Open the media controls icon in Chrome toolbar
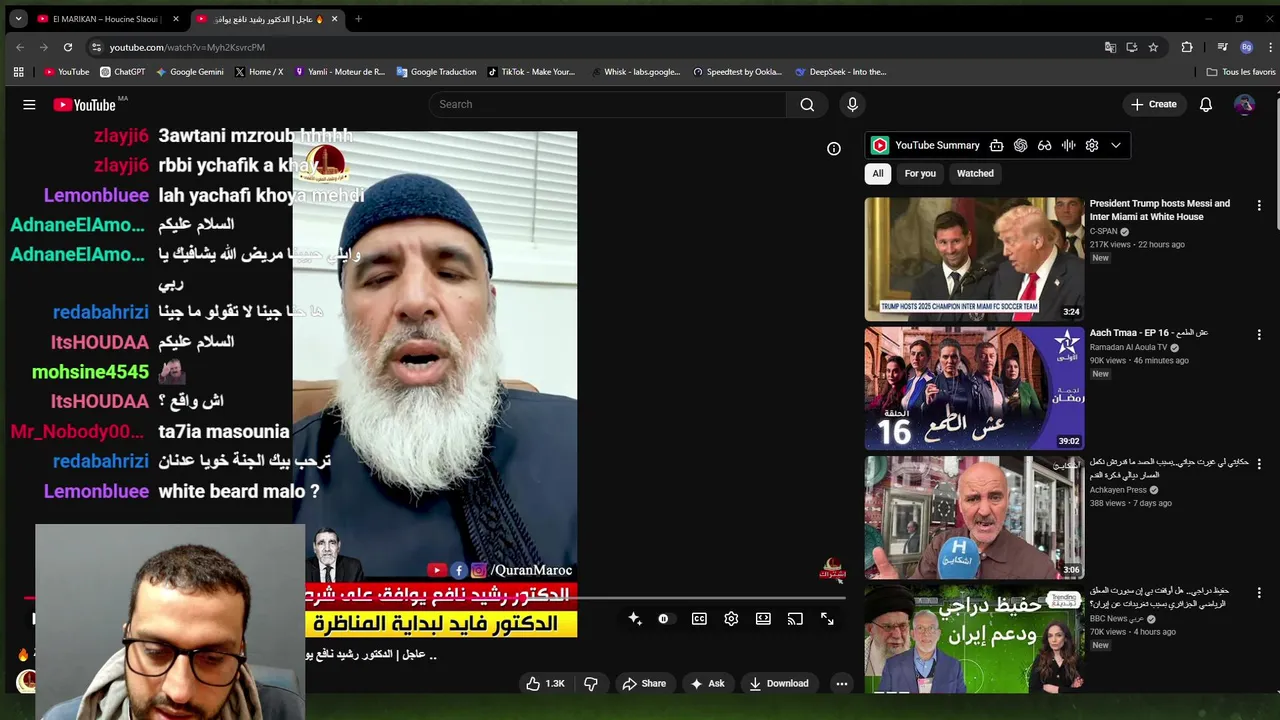This screenshot has width=1280, height=720. (1222, 47)
